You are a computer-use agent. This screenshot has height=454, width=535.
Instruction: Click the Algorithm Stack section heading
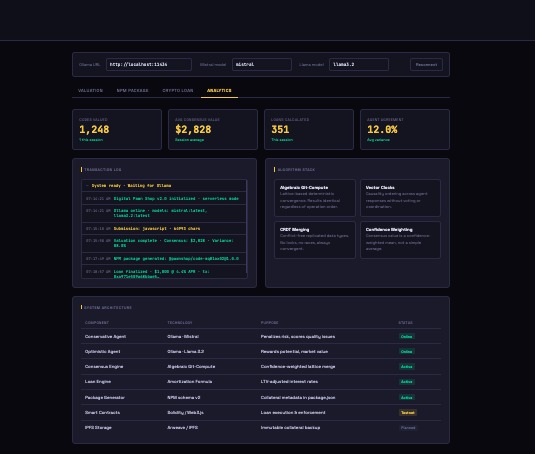click(296, 170)
